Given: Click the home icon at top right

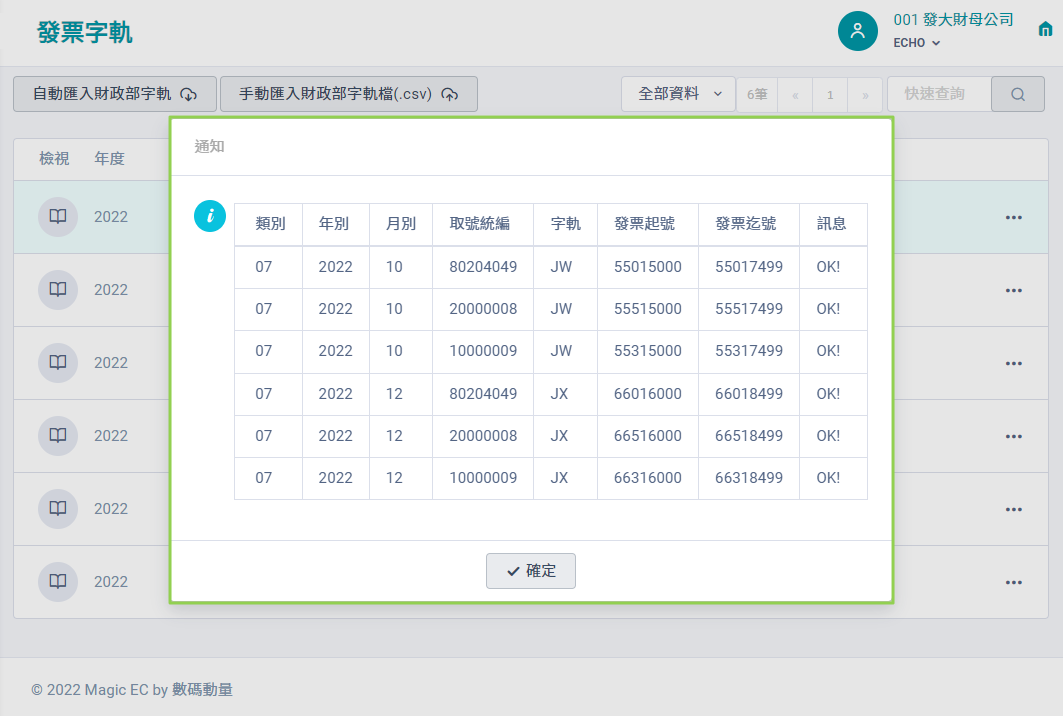Looking at the screenshot, I should click(x=1046, y=30).
